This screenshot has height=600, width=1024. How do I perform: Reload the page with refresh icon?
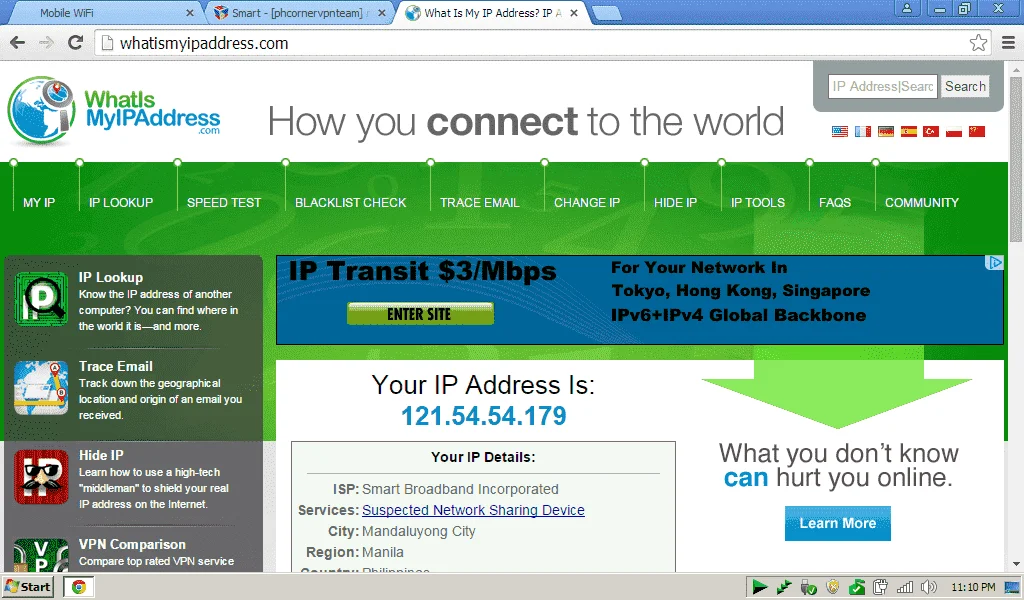75,42
